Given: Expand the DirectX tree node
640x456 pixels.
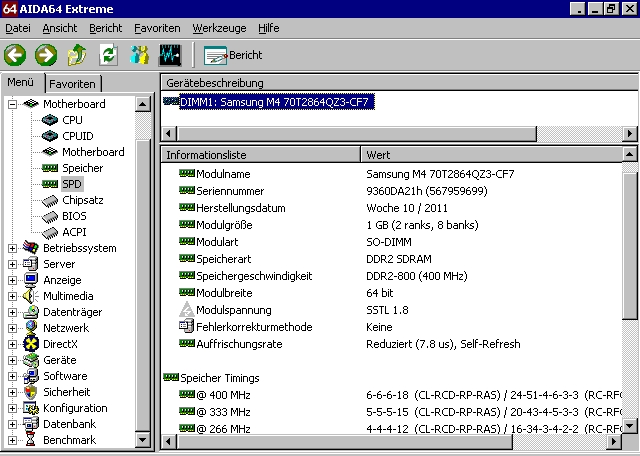Looking at the screenshot, I should click(x=12, y=344).
